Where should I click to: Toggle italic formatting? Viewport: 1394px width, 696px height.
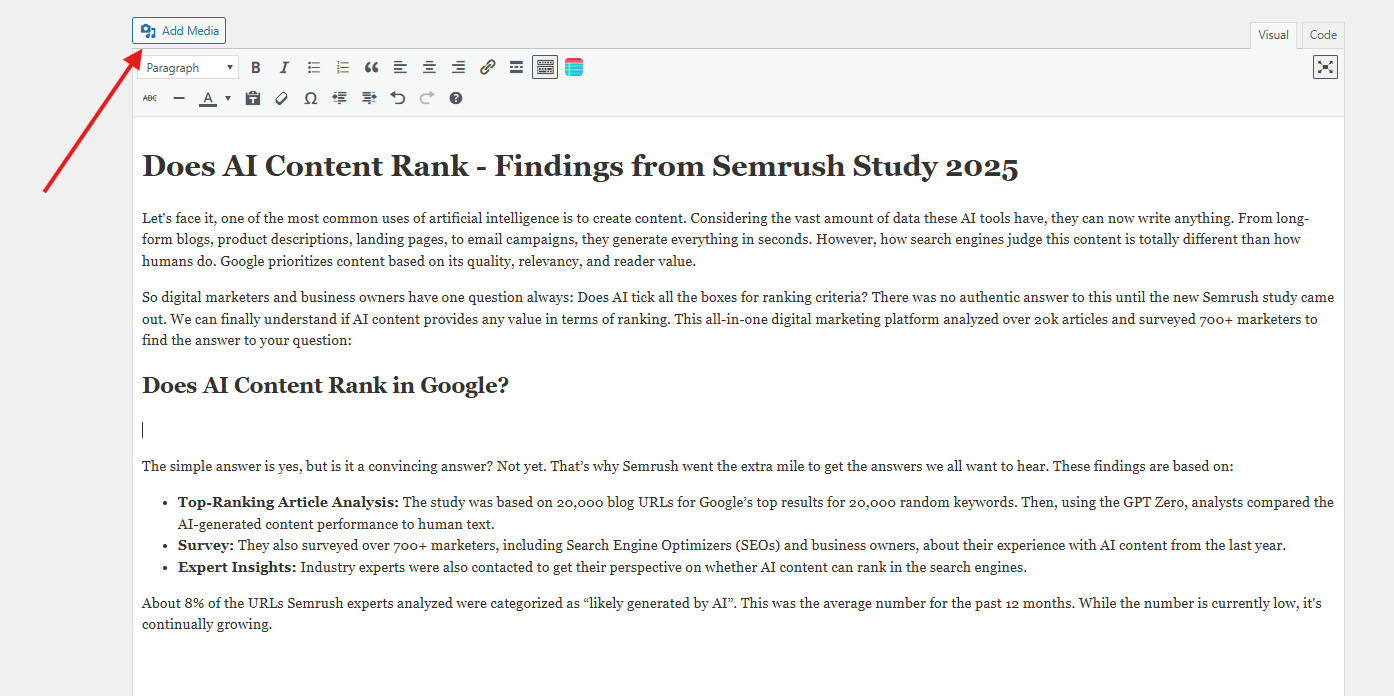click(284, 68)
